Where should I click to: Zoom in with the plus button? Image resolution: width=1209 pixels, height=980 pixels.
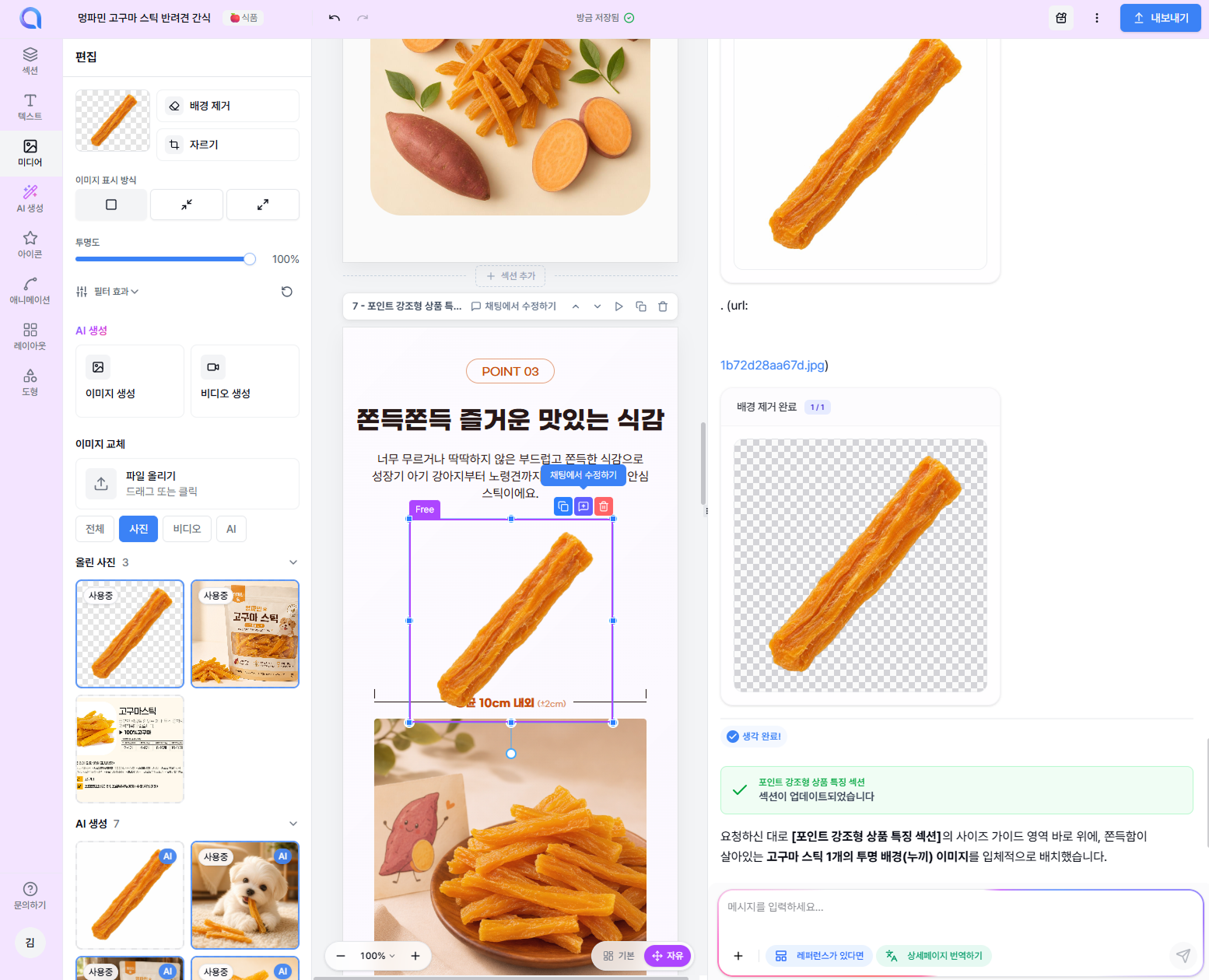click(x=415, y=956)
